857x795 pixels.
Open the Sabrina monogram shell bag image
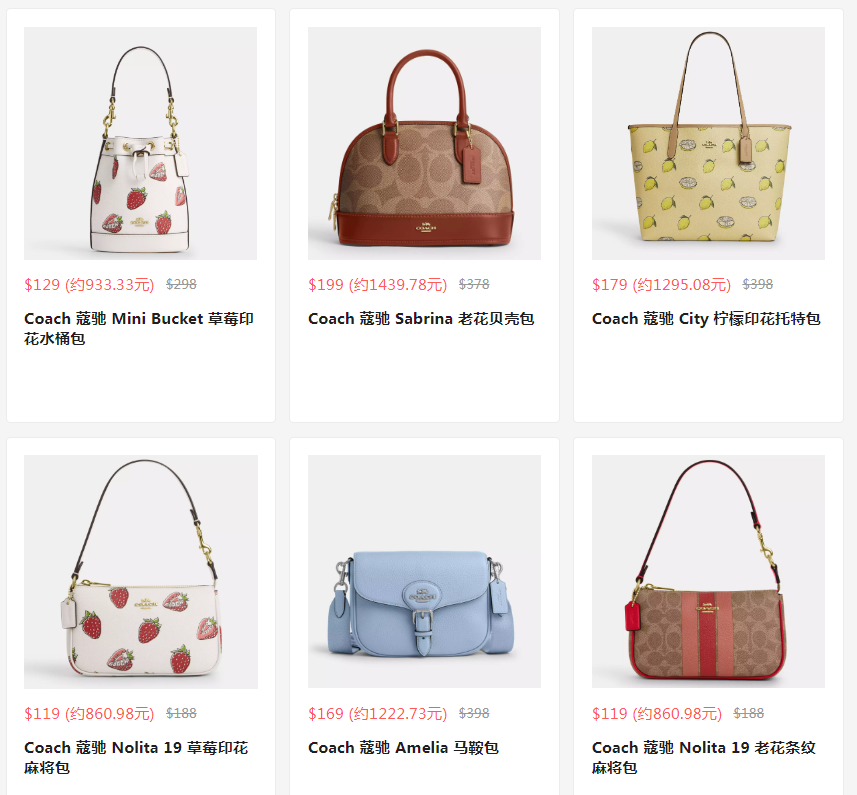tap(424, 143)
